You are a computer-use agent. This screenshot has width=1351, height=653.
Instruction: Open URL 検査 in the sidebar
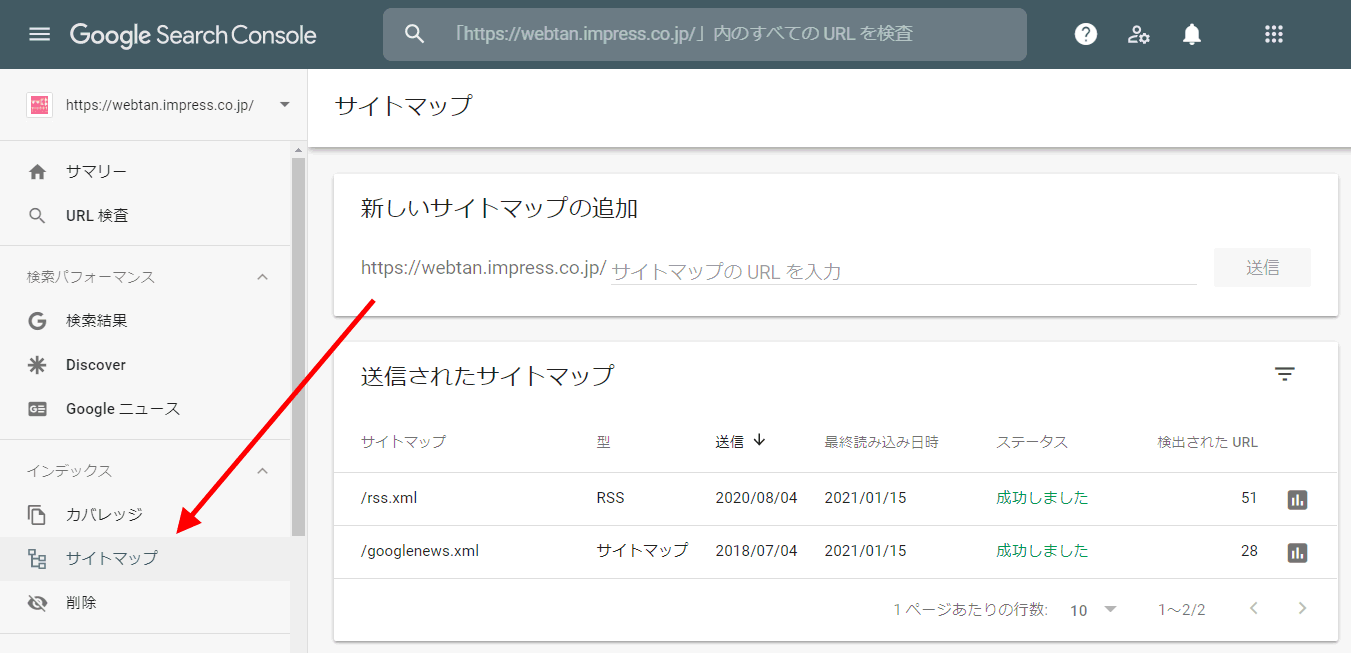(x=145, y=216)
